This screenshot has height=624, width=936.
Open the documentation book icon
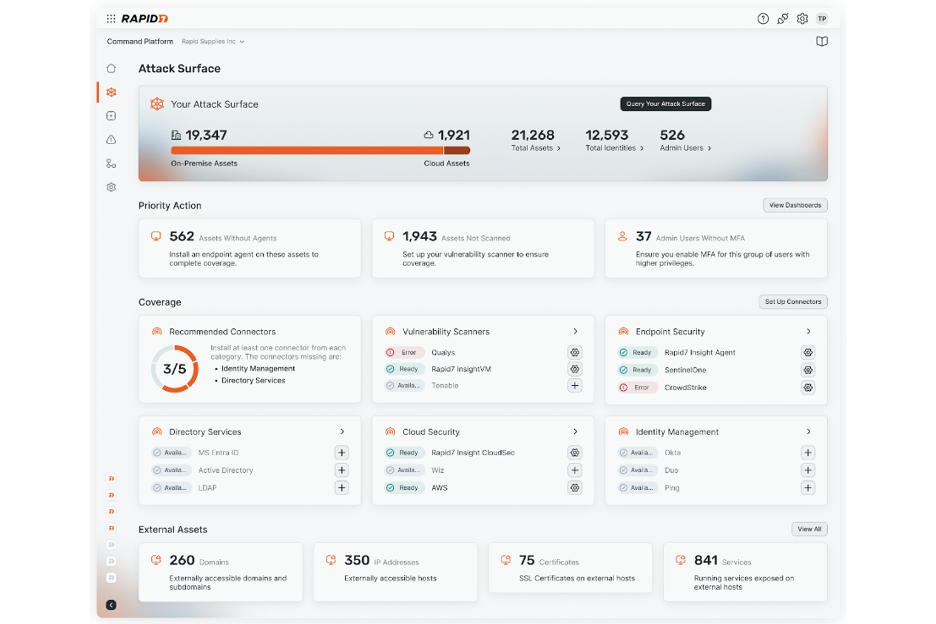point(821,41)
